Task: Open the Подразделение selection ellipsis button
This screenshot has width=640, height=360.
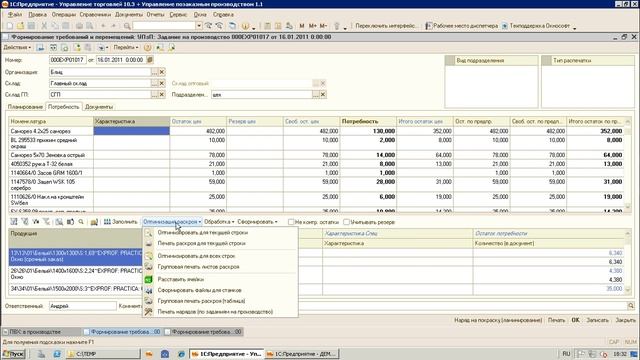Action: click(x=316, y=95)
